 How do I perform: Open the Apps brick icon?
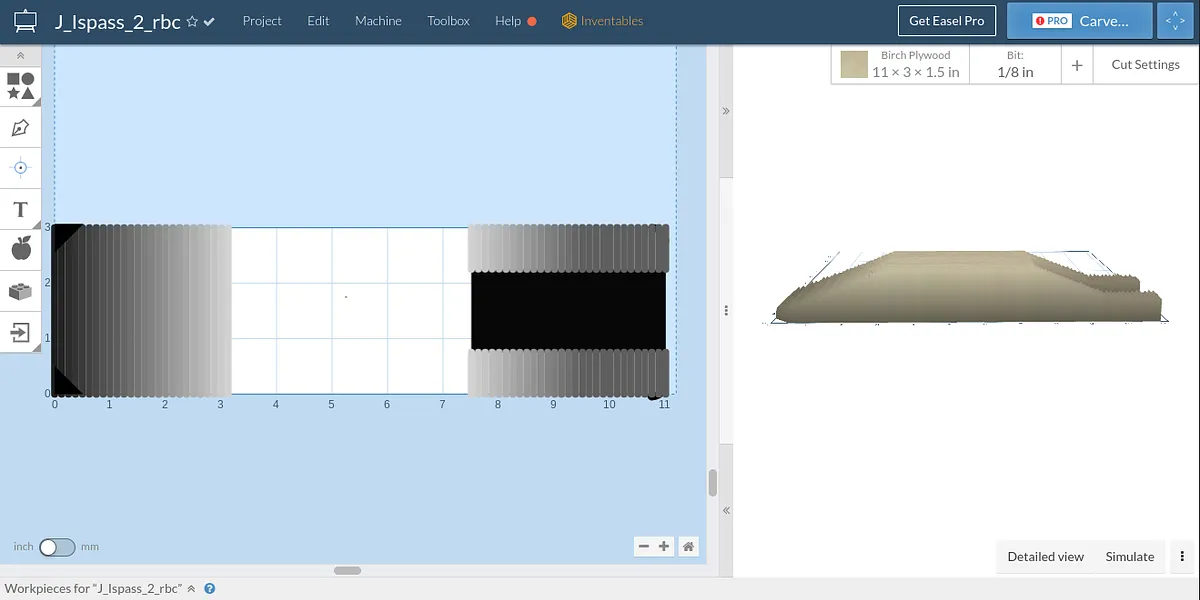(20, 291)
